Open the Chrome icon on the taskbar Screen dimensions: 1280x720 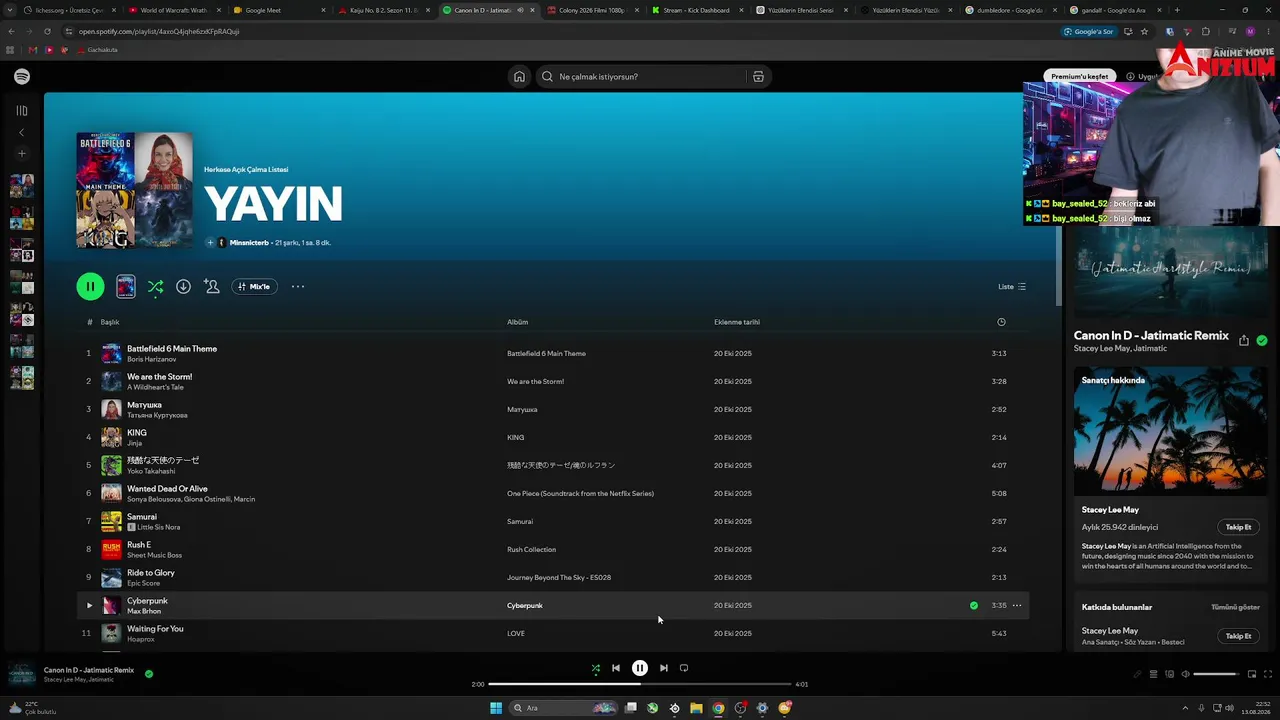(x=718, y=708)
